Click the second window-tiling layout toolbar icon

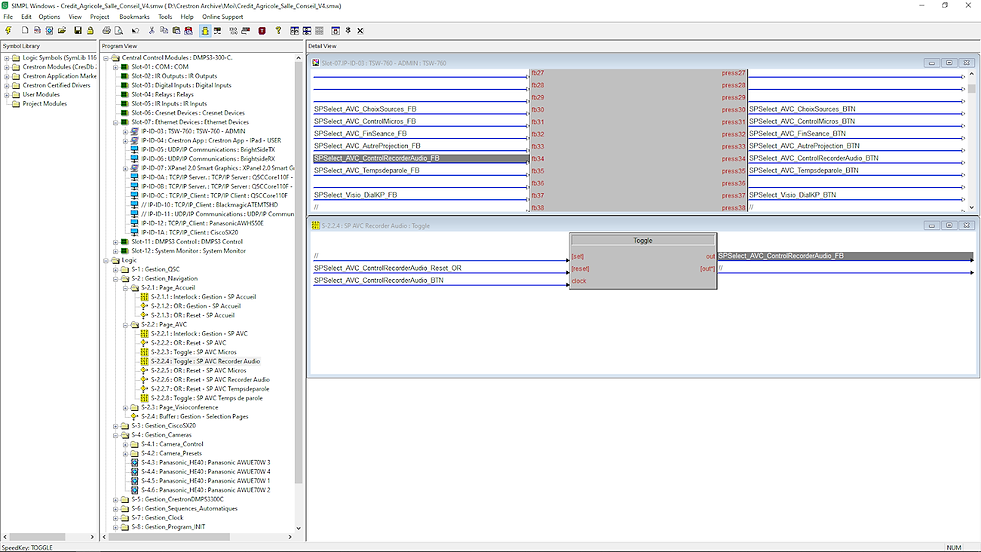[x=307, y=30]
